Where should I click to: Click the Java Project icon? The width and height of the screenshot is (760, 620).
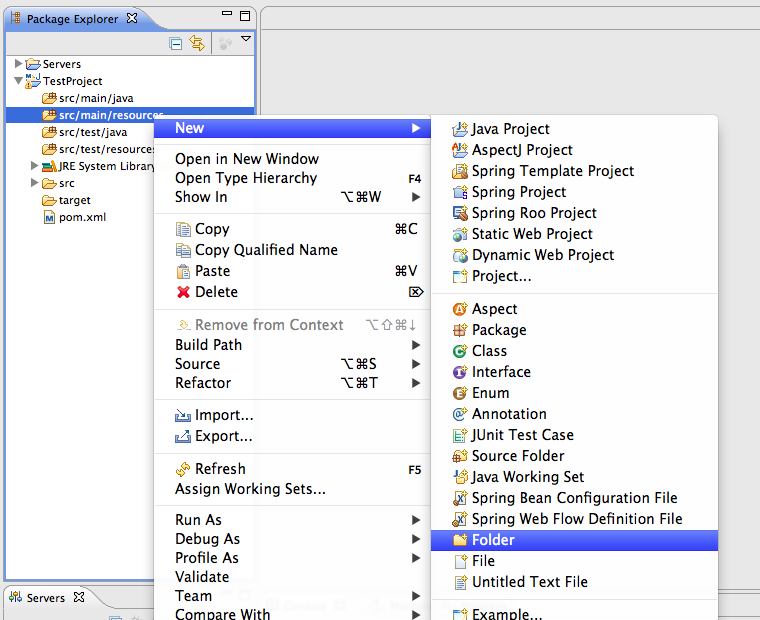point(460,129)
